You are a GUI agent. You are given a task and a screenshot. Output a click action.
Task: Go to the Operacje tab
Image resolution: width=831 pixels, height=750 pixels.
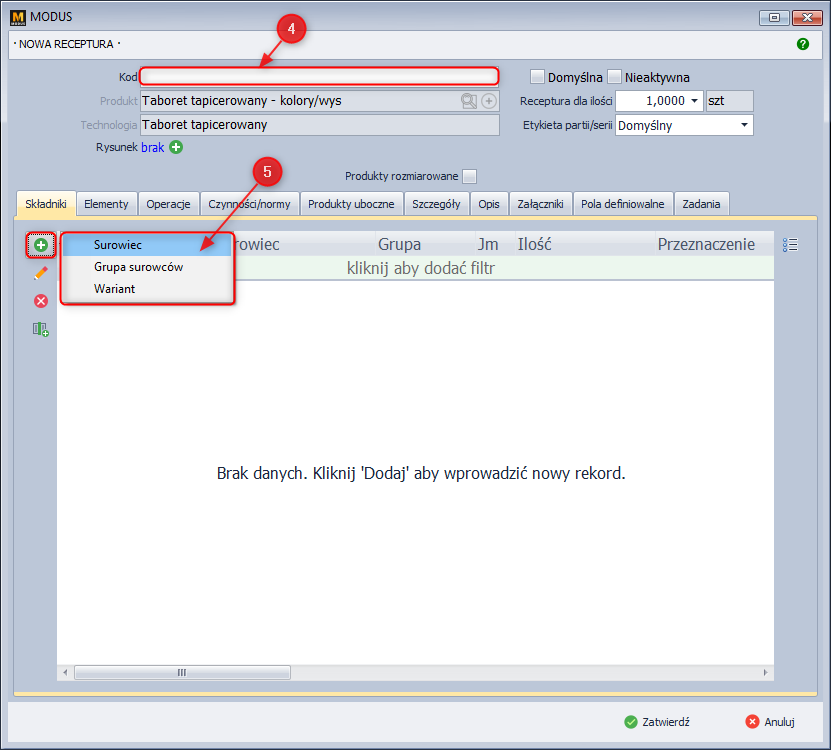168,204
